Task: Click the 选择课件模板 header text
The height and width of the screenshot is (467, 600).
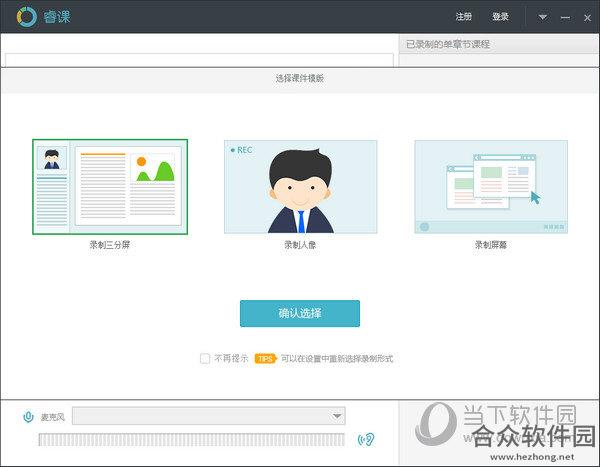Action: coord(300,78)
